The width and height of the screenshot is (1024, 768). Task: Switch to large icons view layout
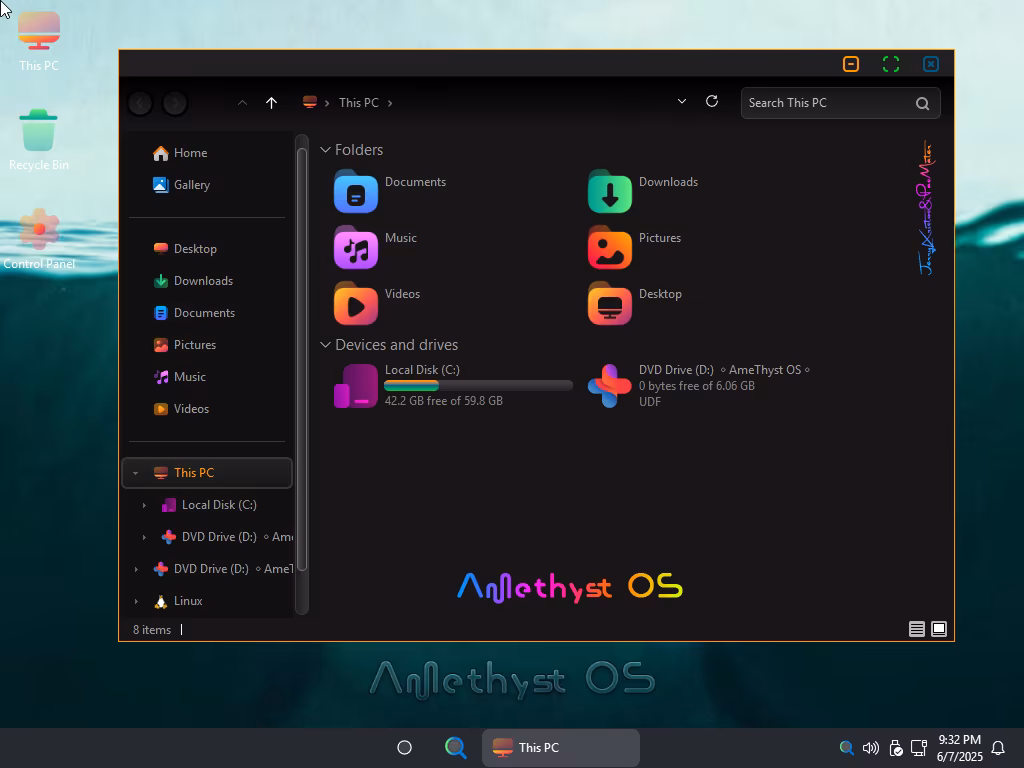(x=939, y=629)
